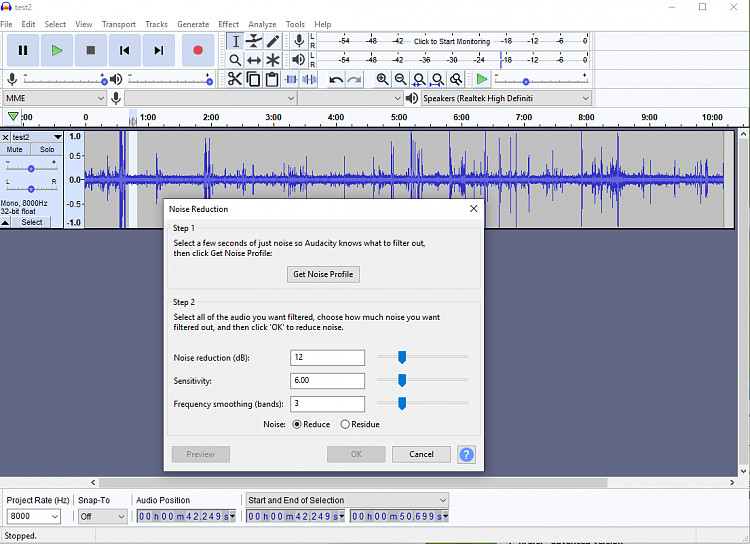Click the Noise reduction (dB) slider handle

point(402,357)
